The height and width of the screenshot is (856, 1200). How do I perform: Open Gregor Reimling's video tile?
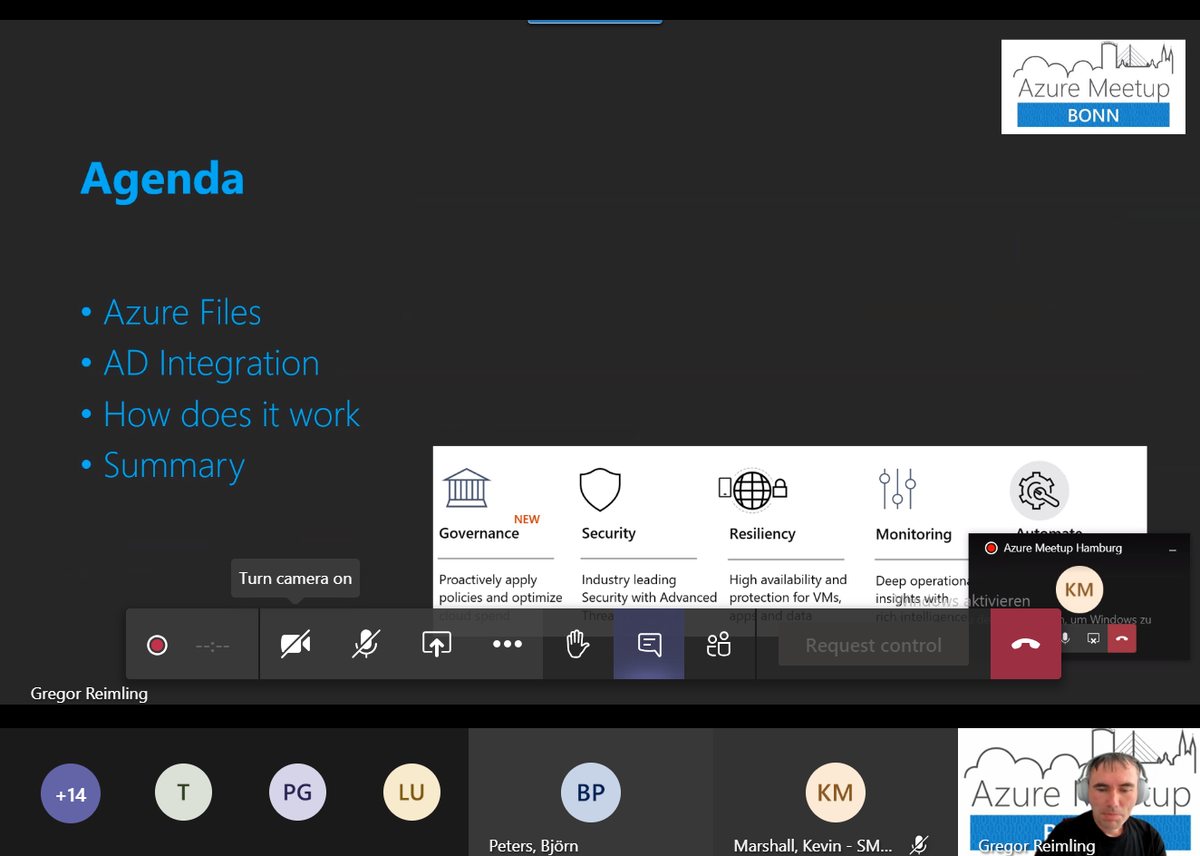point(1079,792)
